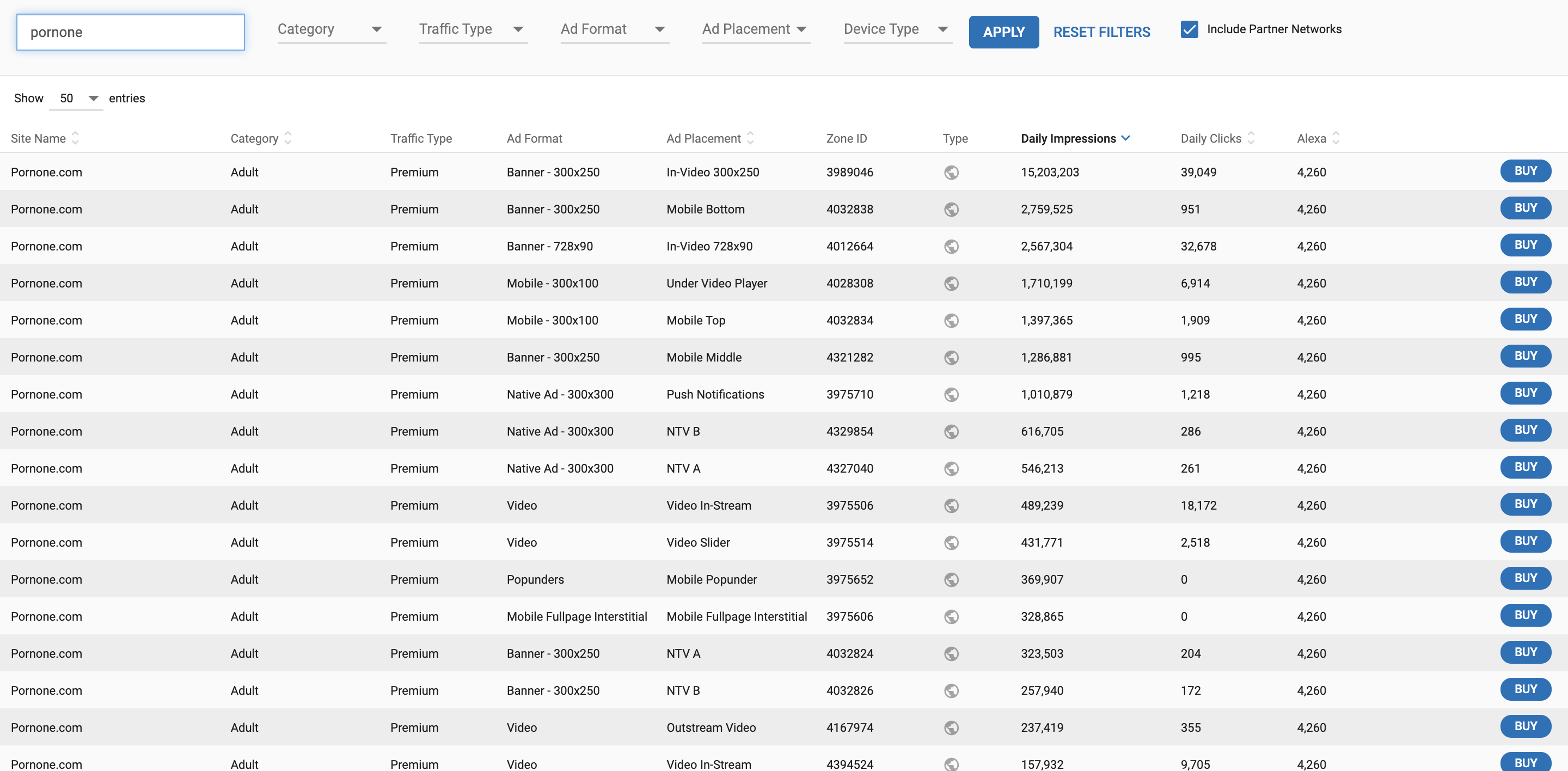This screenshot has height=771, width=1568.
Task: Sort table by Category column header
Action: (261, 139)
